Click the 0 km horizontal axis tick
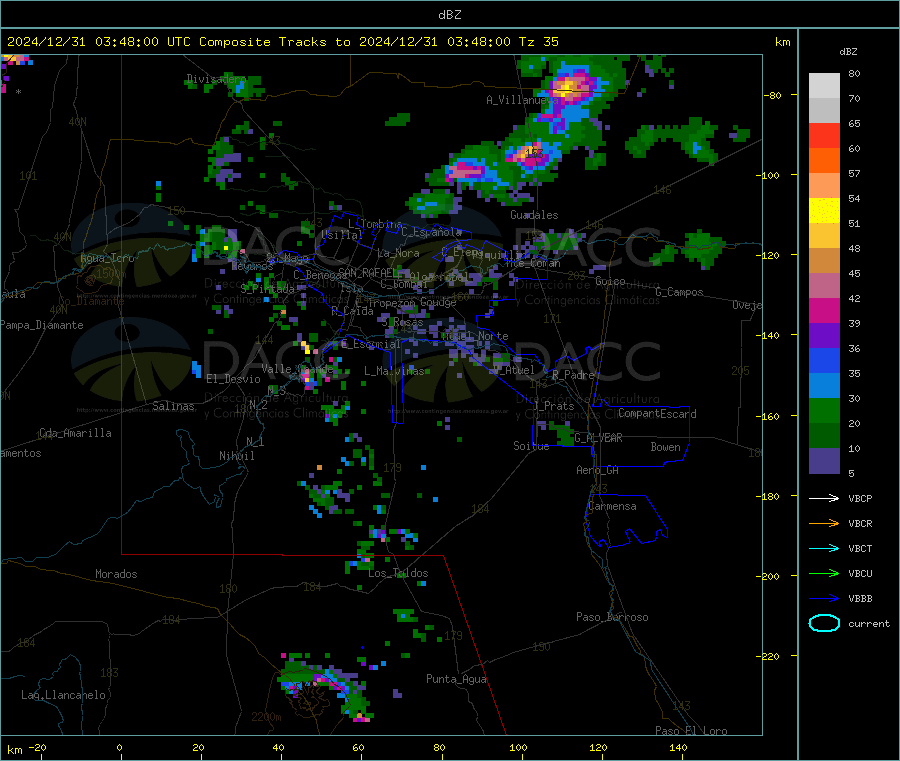900x761 pixels. point(119,747)
